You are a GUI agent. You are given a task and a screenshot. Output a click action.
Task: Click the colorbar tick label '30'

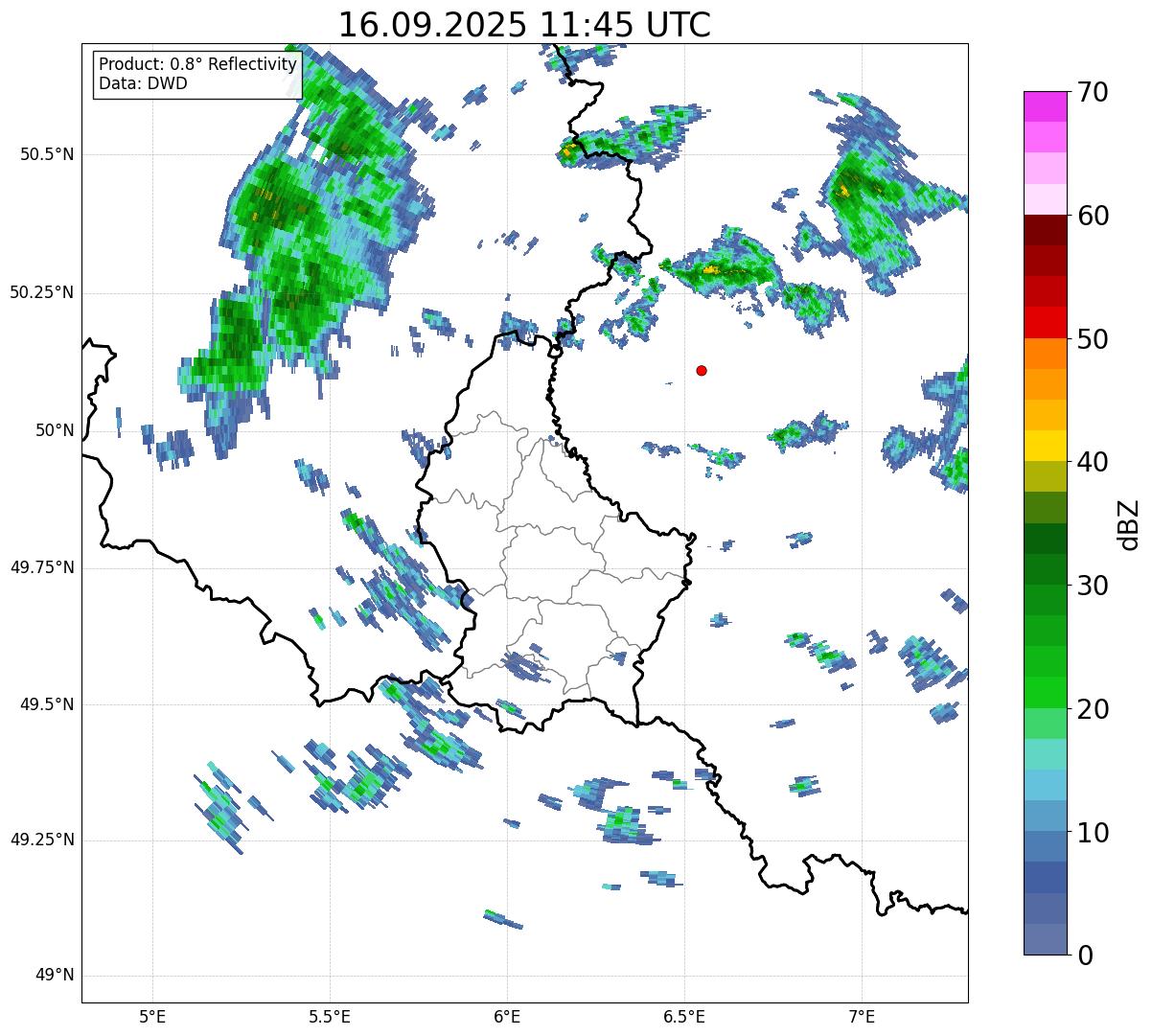tap(1092, 586)
